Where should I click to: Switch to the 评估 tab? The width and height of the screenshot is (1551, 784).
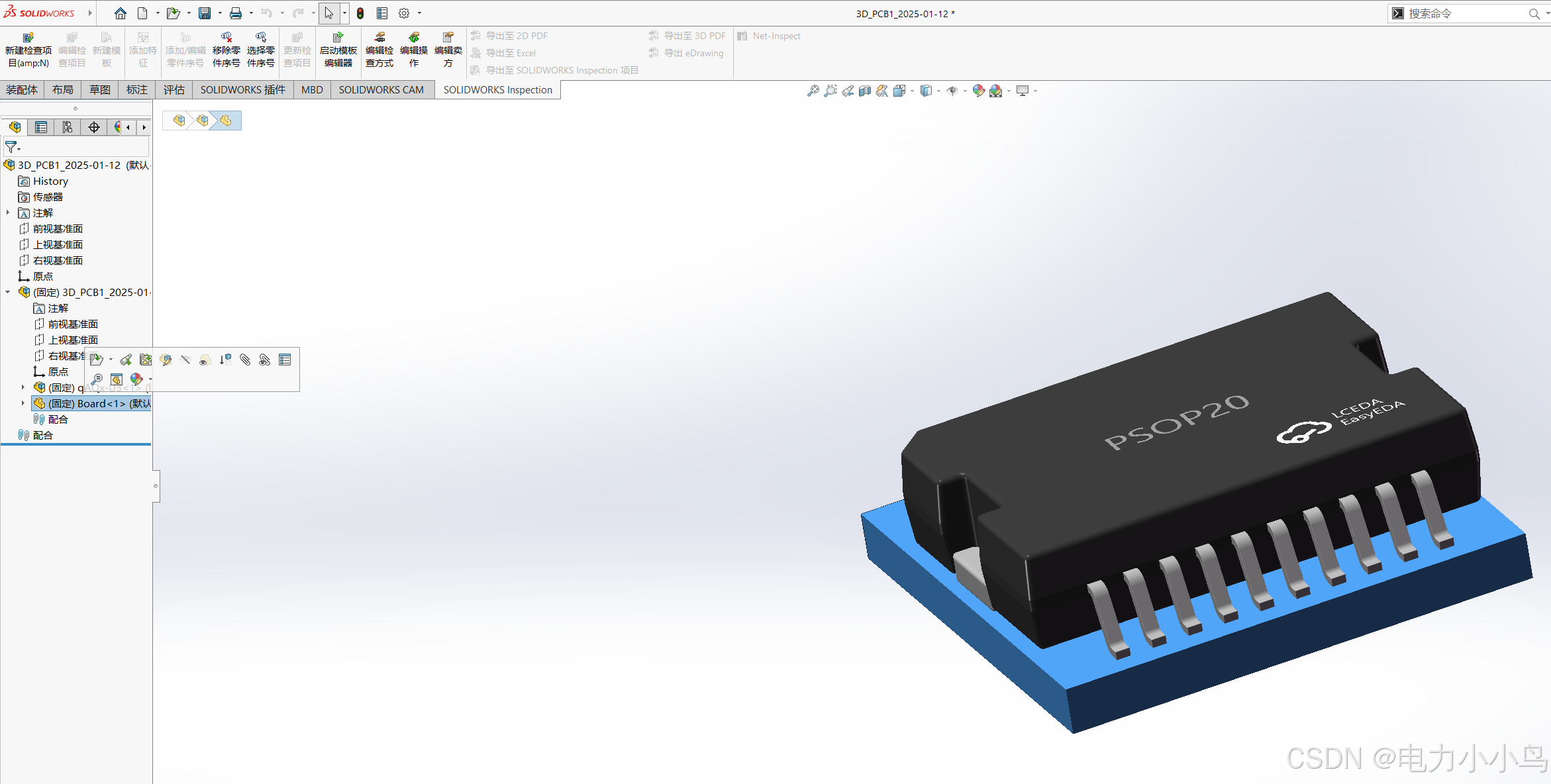coord(174,90)
